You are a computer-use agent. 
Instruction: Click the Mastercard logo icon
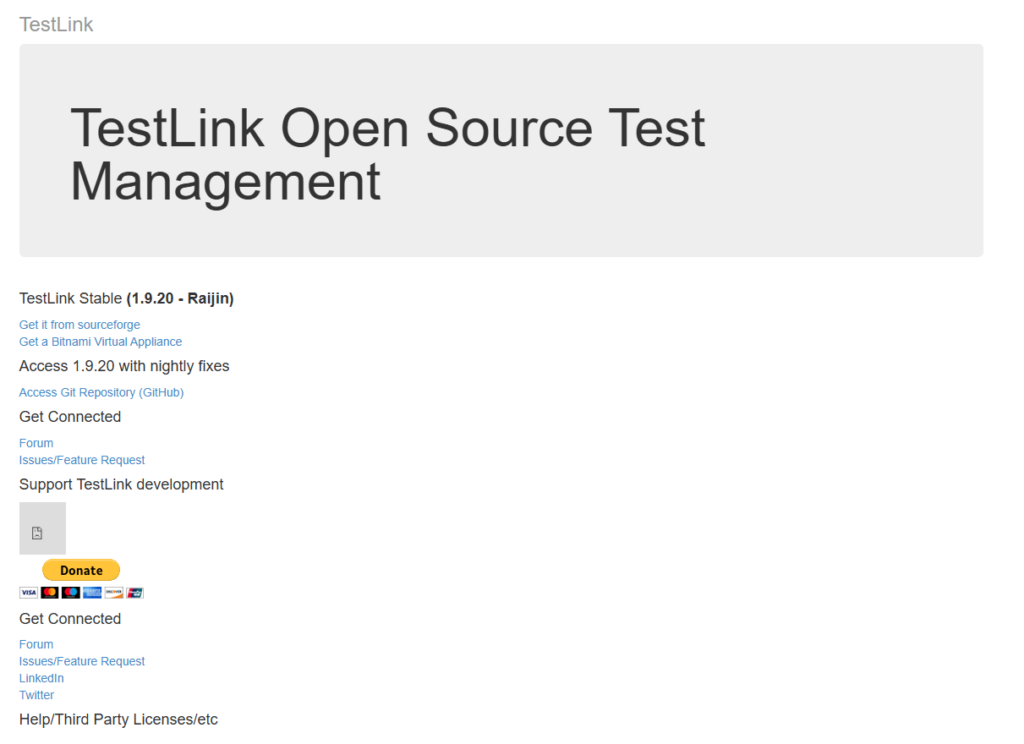49,593
